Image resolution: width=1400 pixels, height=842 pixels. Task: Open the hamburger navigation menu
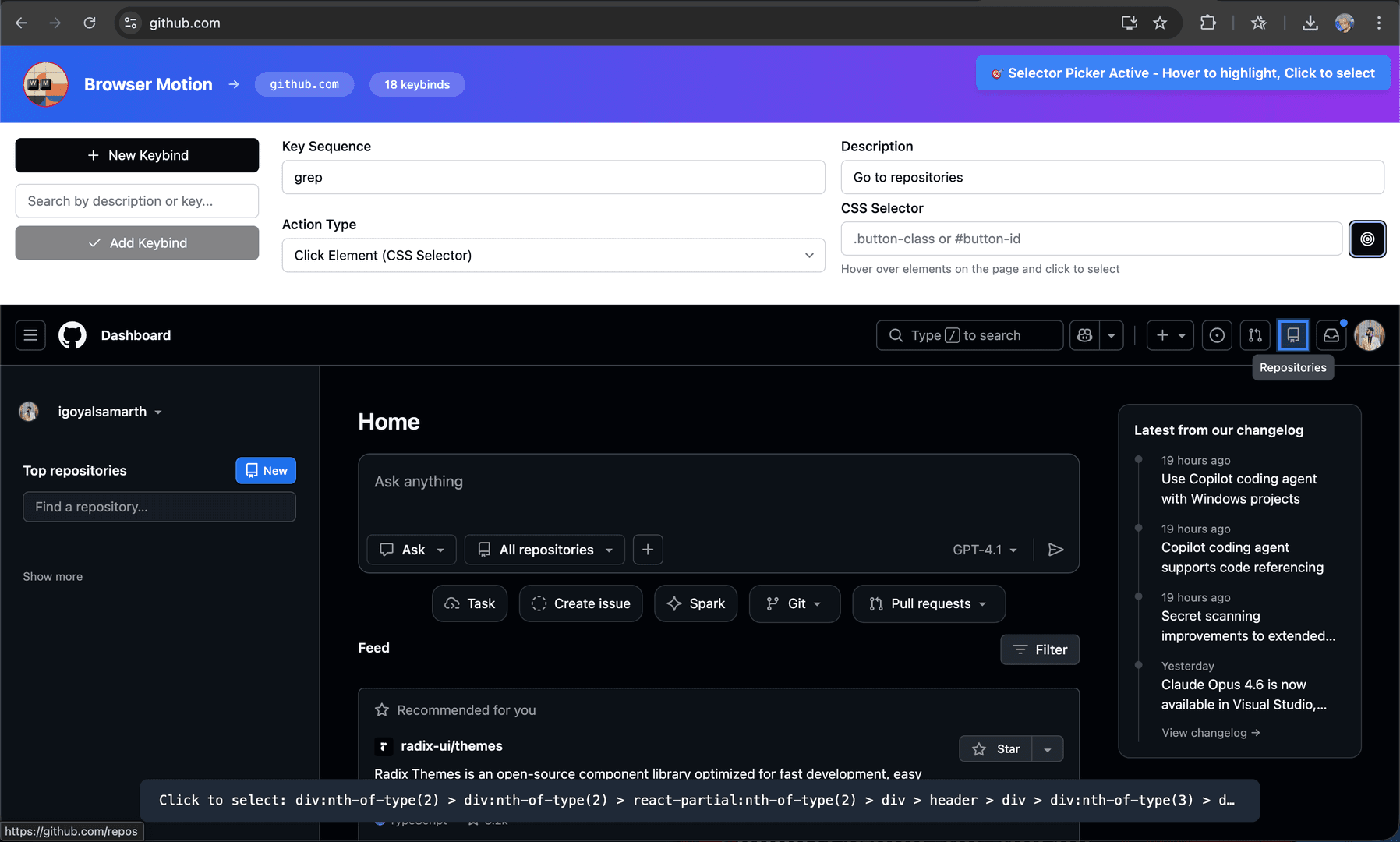click(x=30, y=335)
